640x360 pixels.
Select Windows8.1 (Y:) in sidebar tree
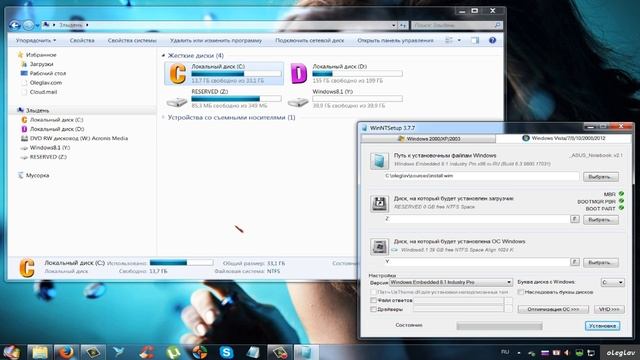pos(45,148)
